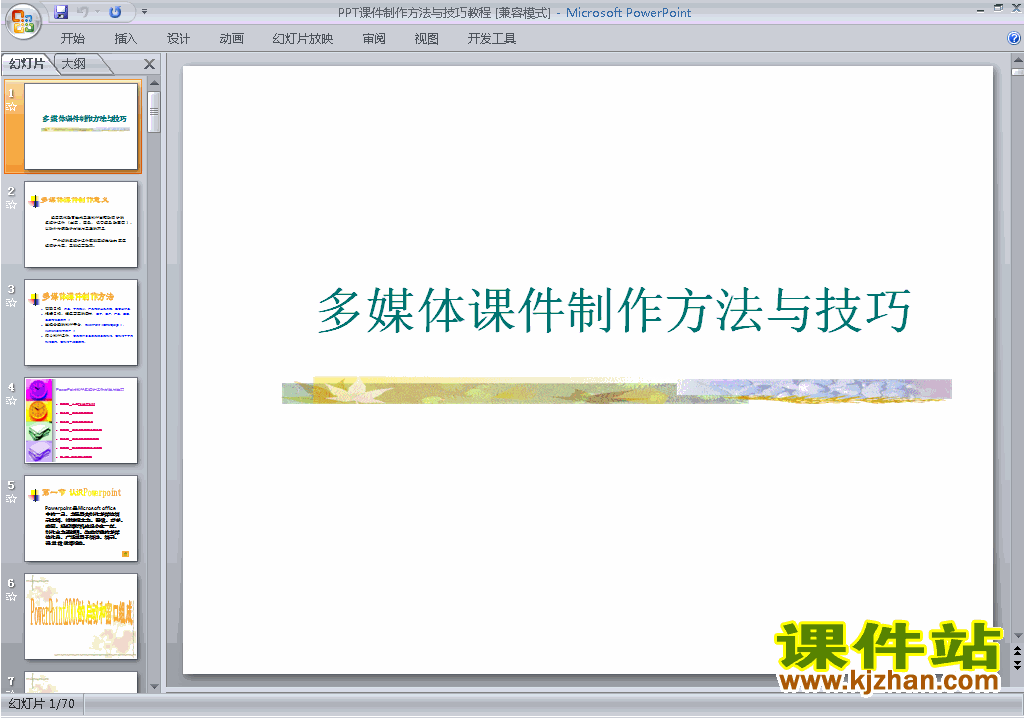Viewport: 1024px width, 718px height.
Task: Open the Office button menu
Action: click(23, 21)
